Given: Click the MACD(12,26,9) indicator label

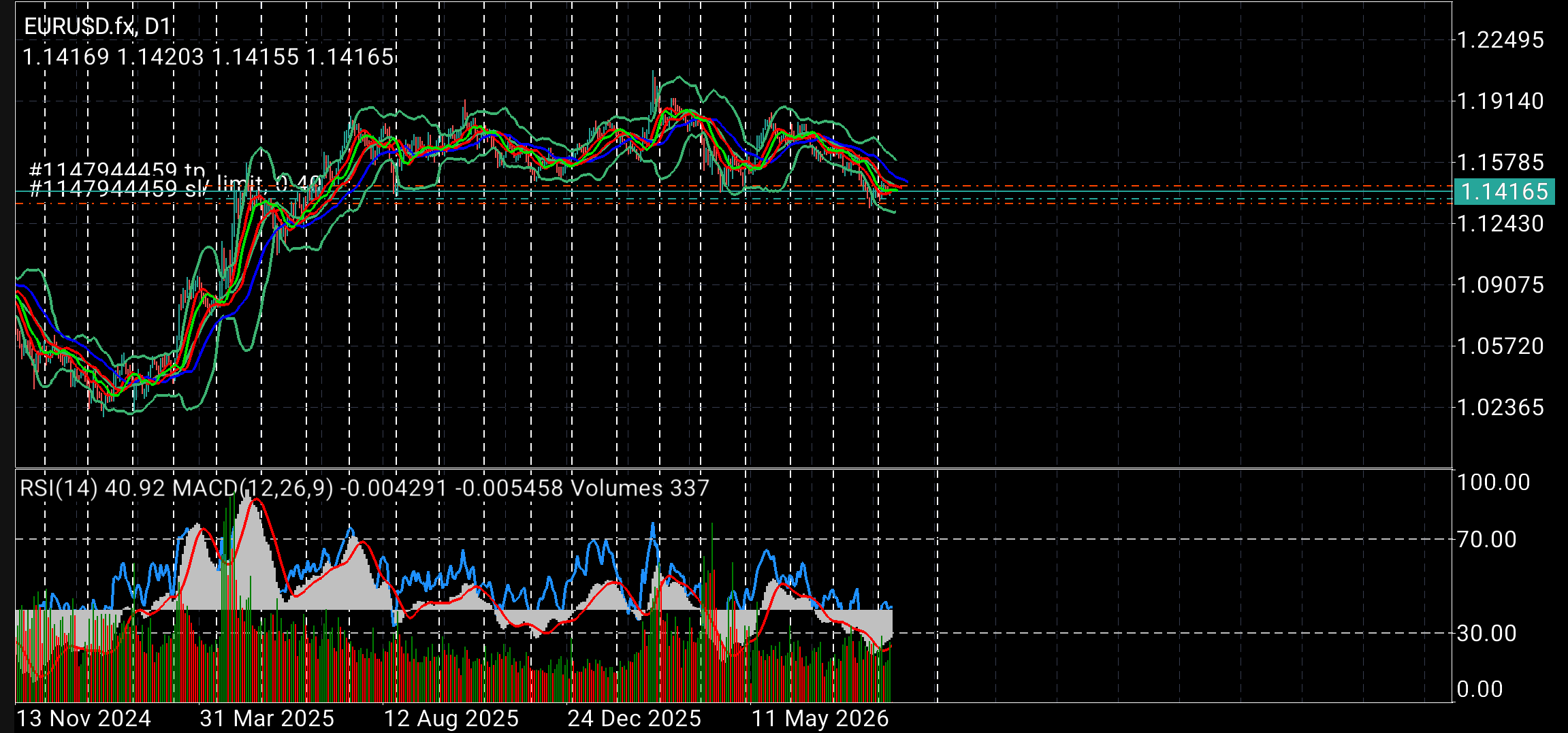Looking at the screenshot, I should click(x=368, y=488).
